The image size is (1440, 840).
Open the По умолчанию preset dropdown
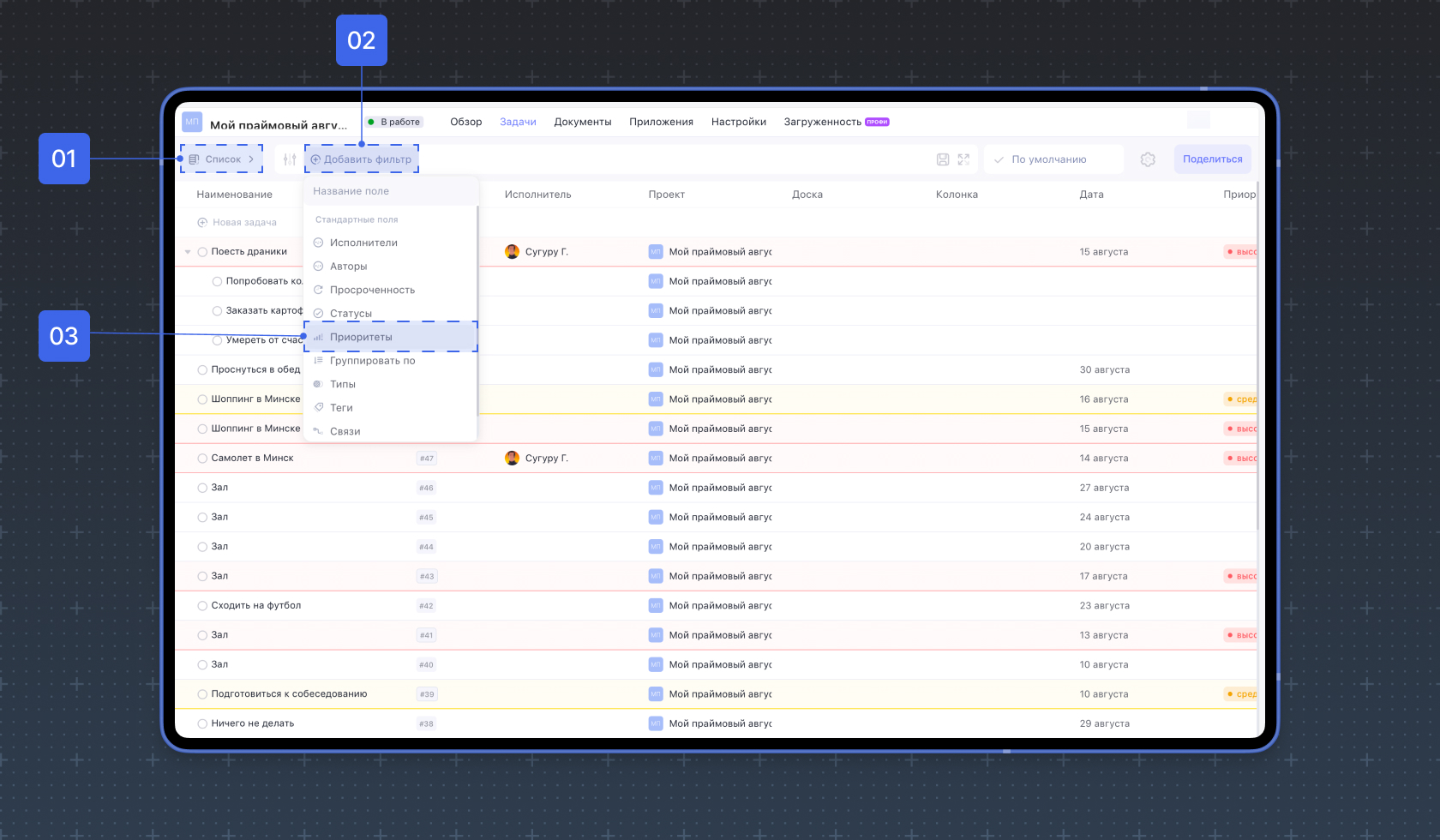click(1053, 159)
